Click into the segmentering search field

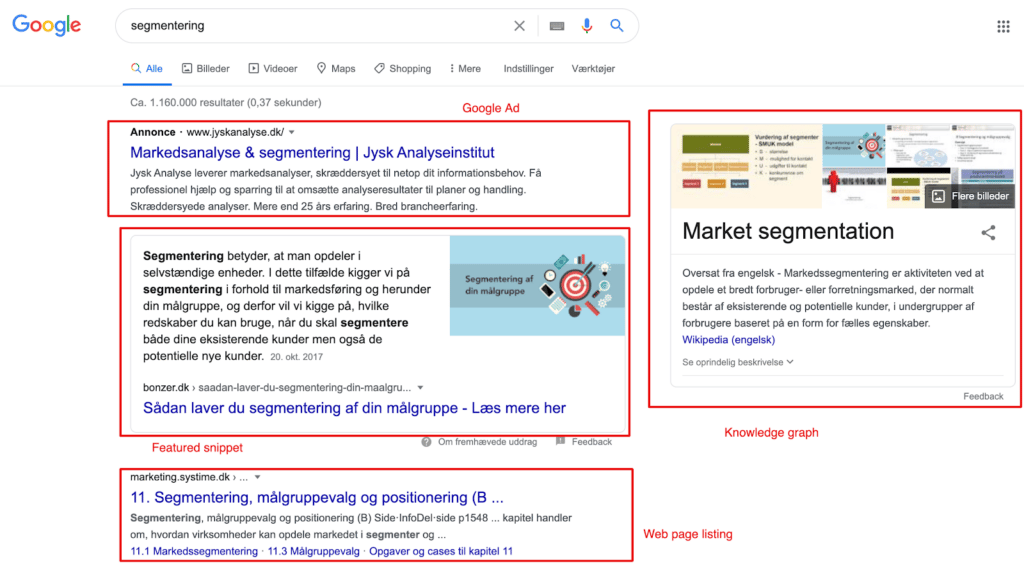click(313, 25)
